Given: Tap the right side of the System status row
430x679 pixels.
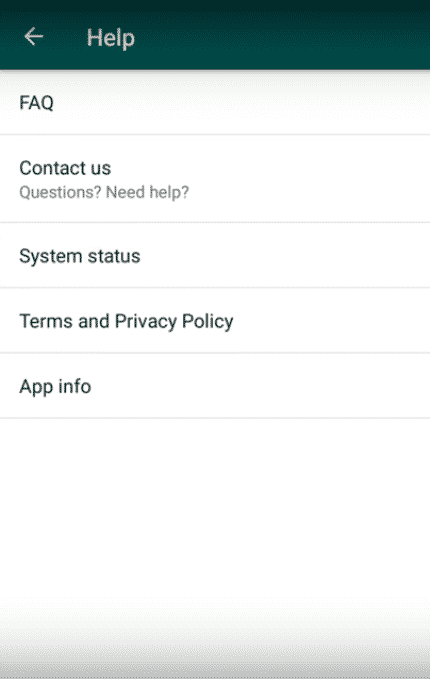Looking at the screenshot, I should [x=368, y=255].
